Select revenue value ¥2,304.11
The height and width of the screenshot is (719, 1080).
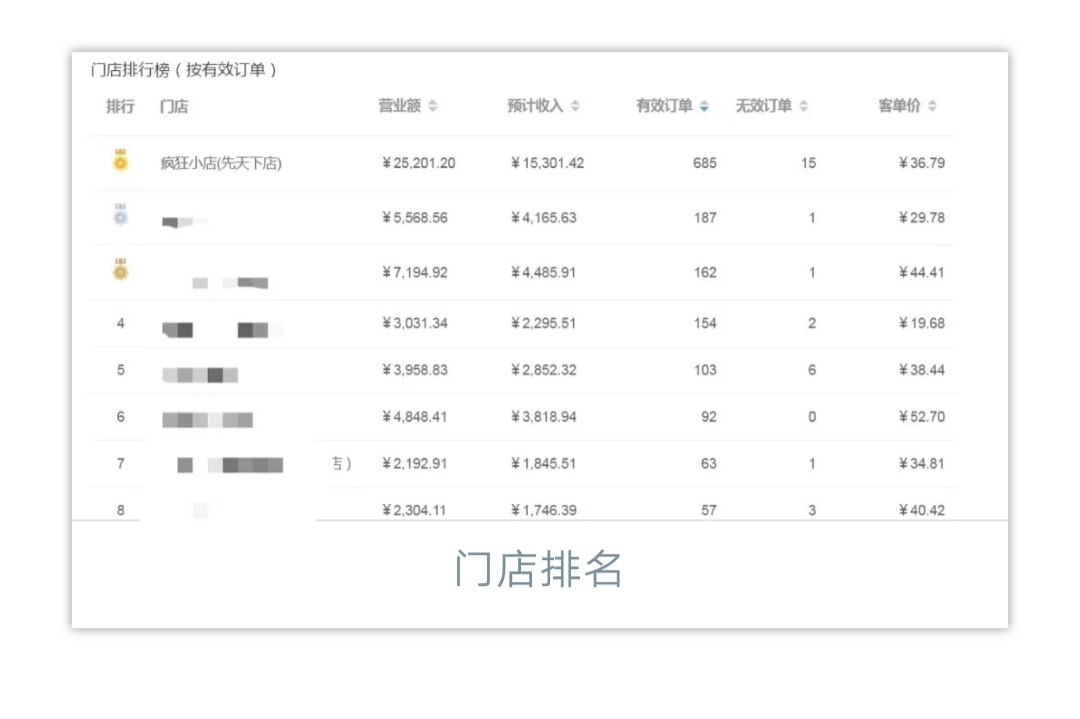click(415, 510)
